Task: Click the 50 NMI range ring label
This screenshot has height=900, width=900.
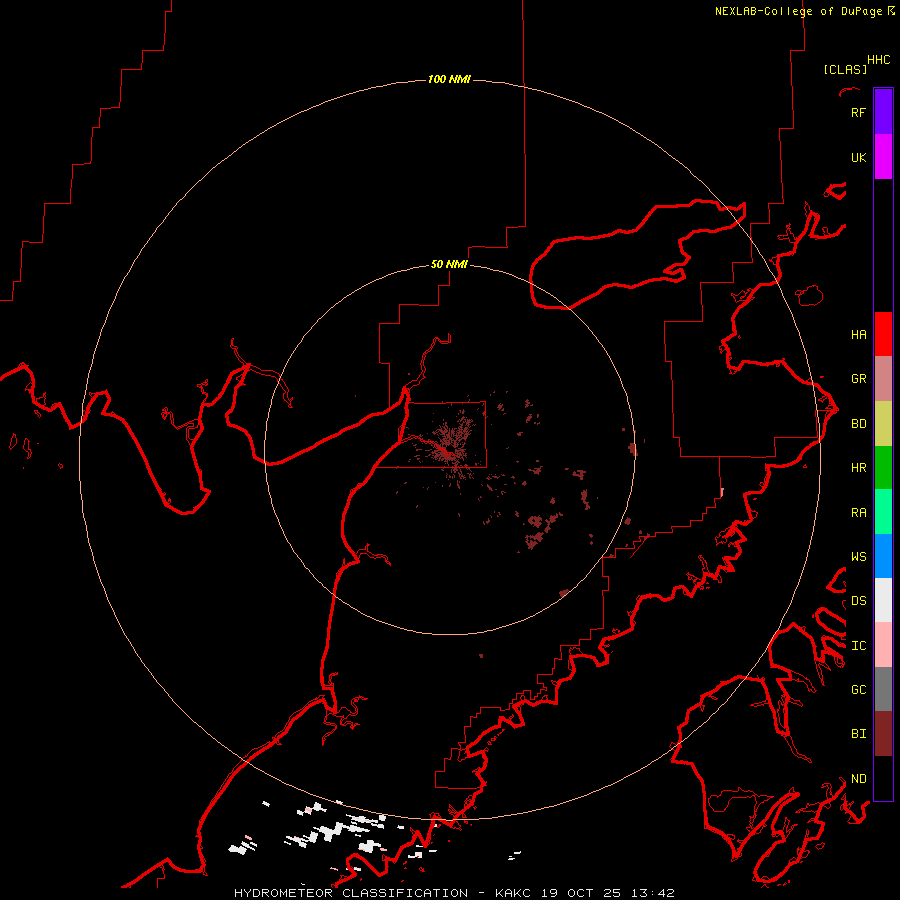Action: click(x=449, y=264)
